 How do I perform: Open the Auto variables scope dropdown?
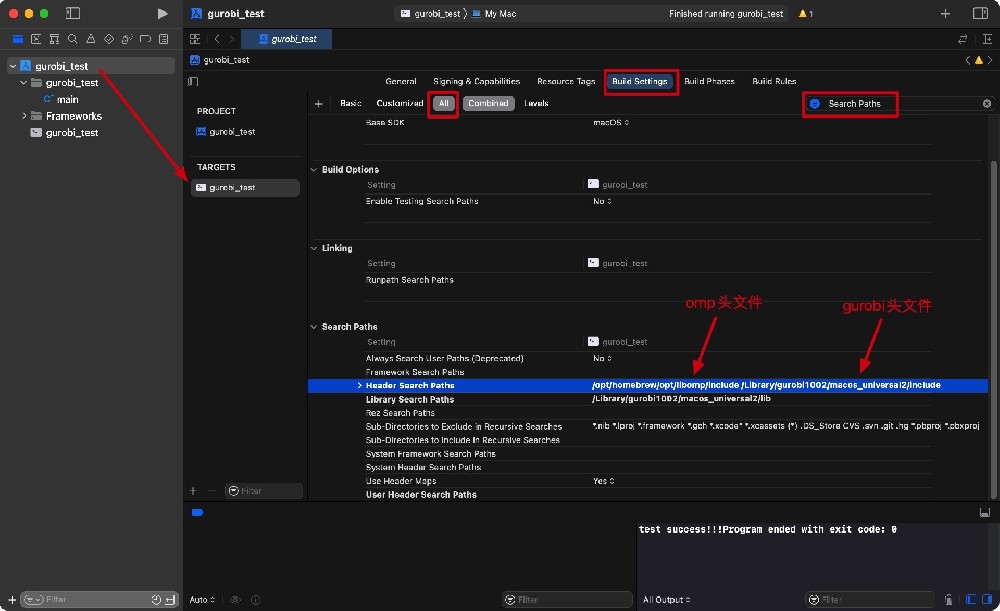[x=202, y=600]
